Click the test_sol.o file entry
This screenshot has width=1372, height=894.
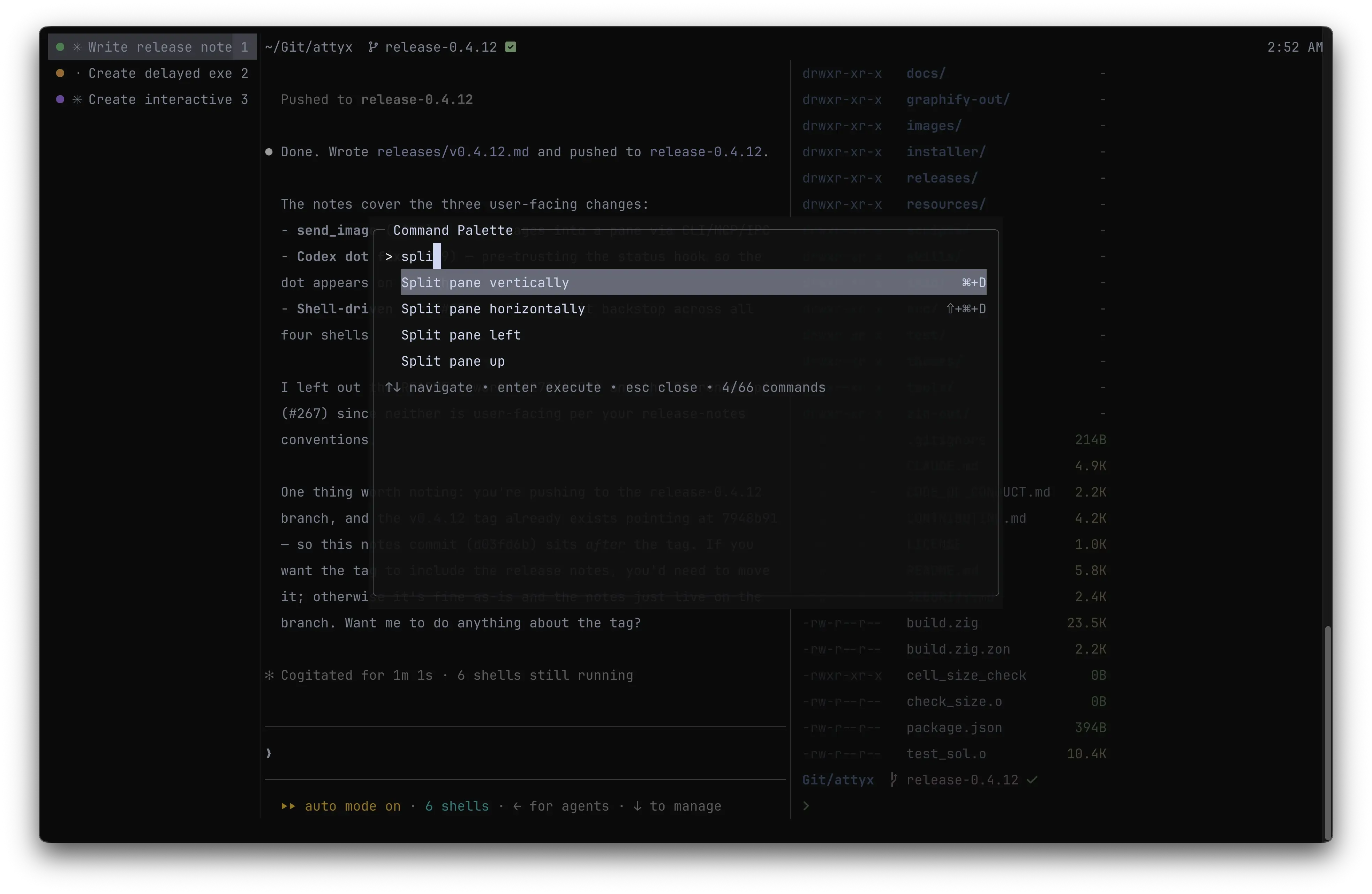(x=946, y=754)
